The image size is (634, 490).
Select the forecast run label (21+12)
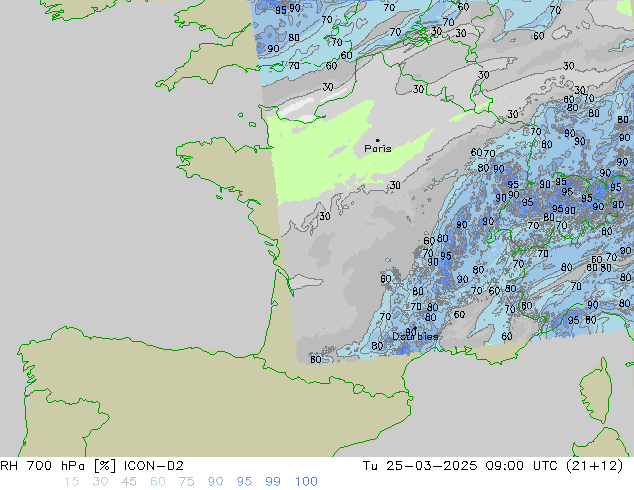pos(595,466)
